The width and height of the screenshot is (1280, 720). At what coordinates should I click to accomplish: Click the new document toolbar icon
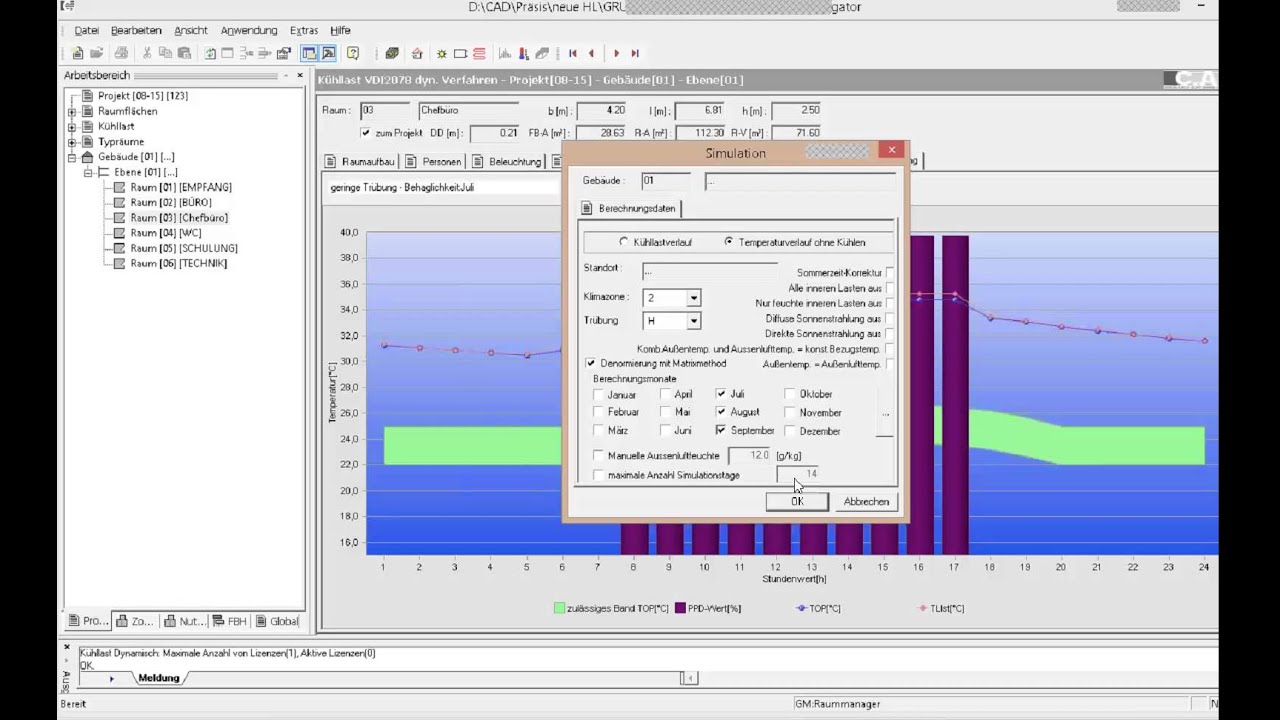coord(78,53)
